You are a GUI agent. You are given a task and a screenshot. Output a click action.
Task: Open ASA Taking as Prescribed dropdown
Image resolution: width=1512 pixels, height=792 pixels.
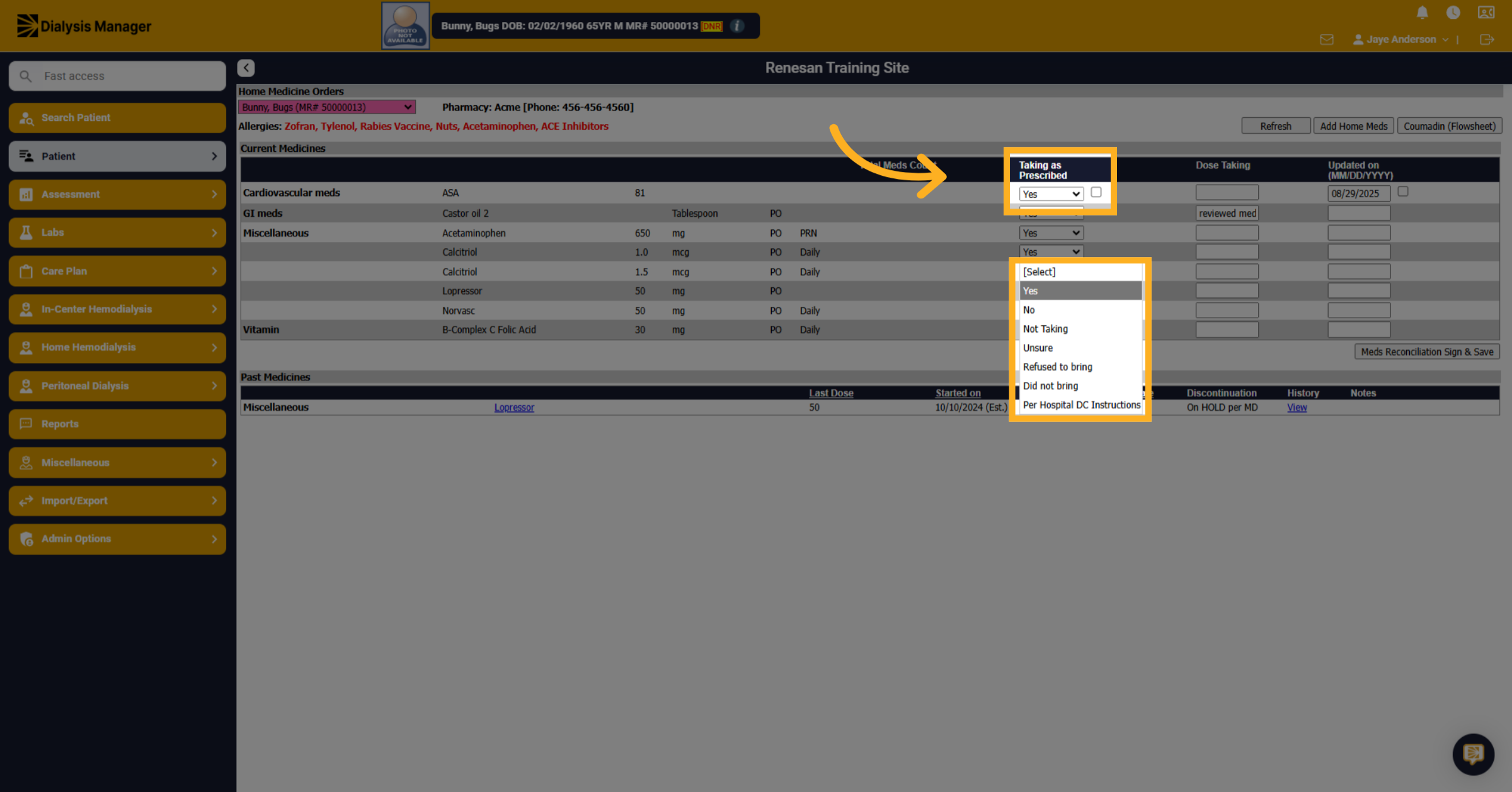point(1051,194)
